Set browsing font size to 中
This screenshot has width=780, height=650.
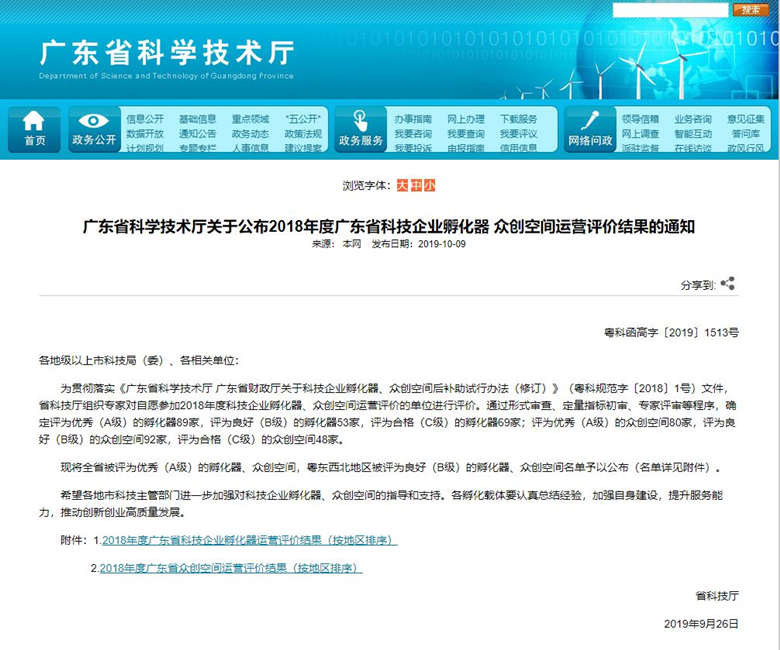[416, 186]
